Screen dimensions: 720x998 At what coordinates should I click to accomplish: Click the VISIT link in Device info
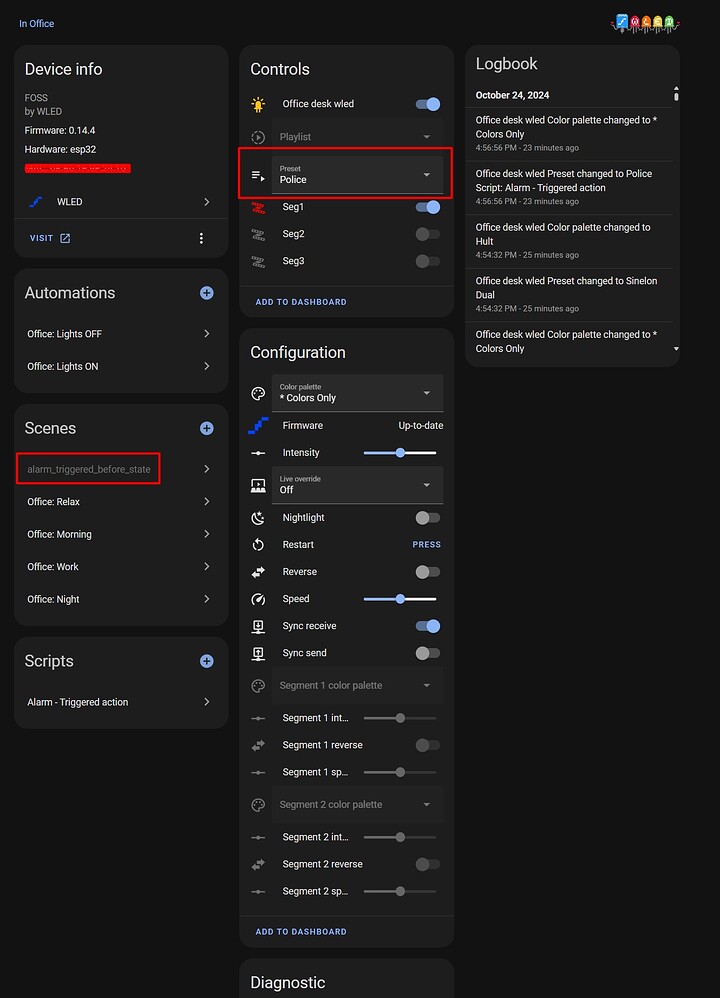coord(50,238)
